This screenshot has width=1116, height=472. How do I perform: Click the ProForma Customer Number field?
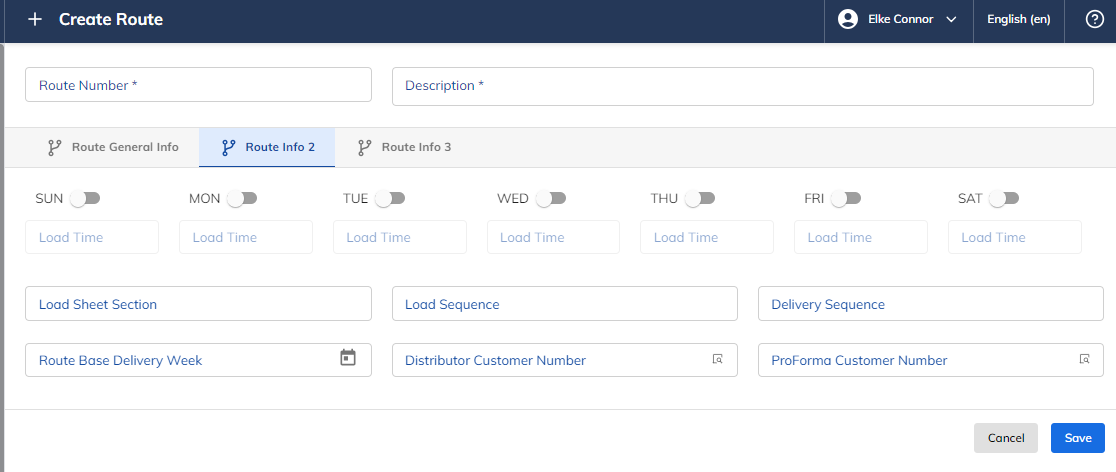[931, 360]
